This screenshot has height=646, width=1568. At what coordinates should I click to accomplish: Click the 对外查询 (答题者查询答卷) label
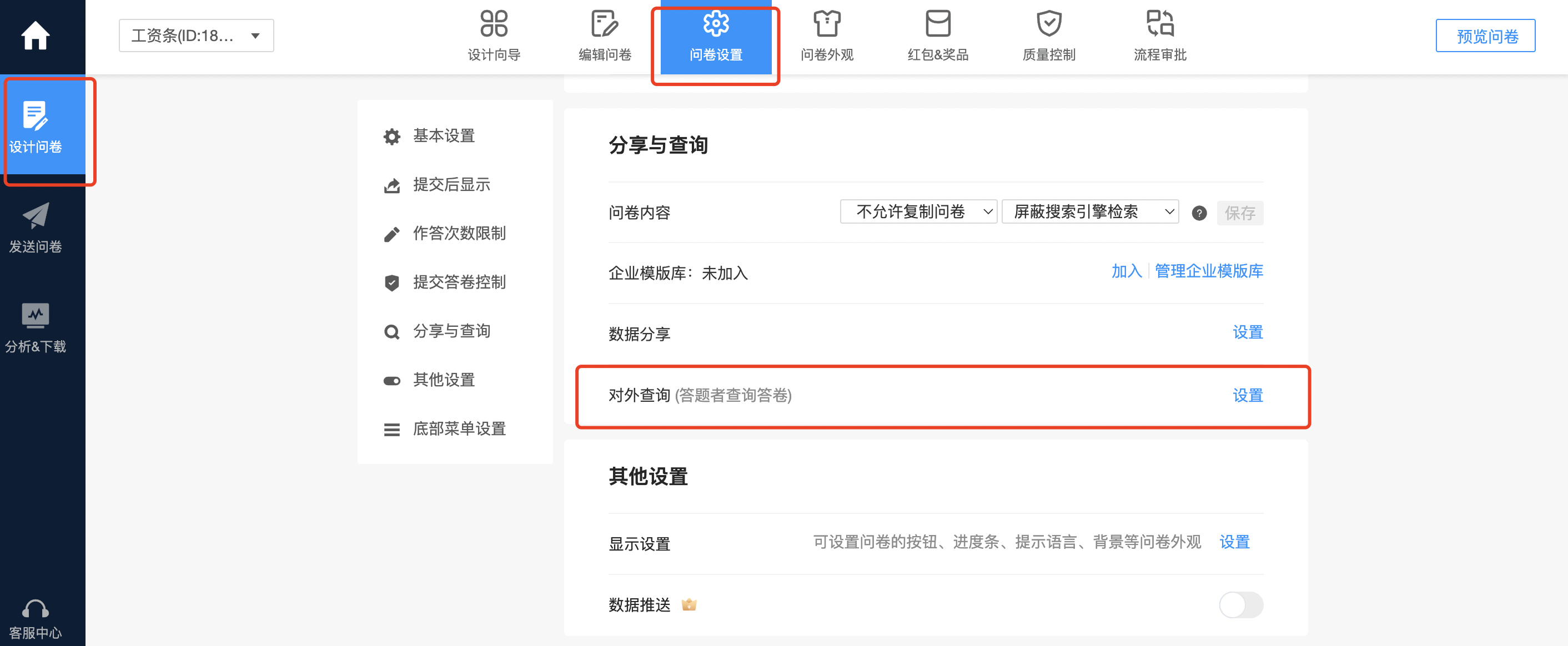tap(700, 395)
